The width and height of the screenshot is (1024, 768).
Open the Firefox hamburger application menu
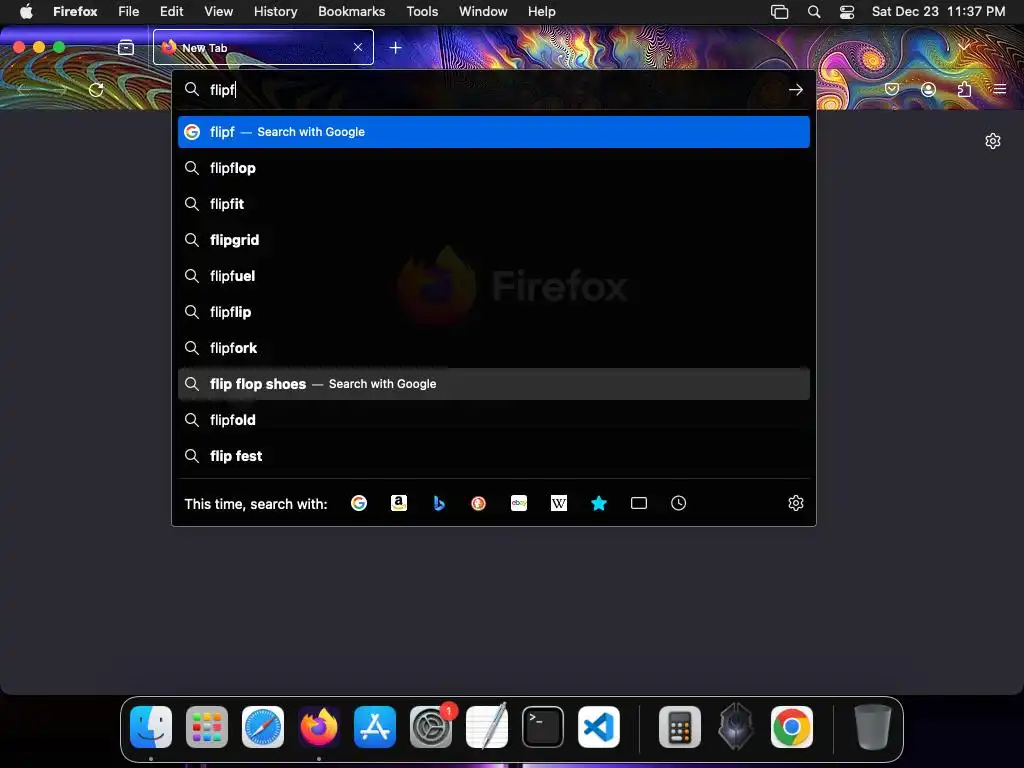pos(1000,89)
